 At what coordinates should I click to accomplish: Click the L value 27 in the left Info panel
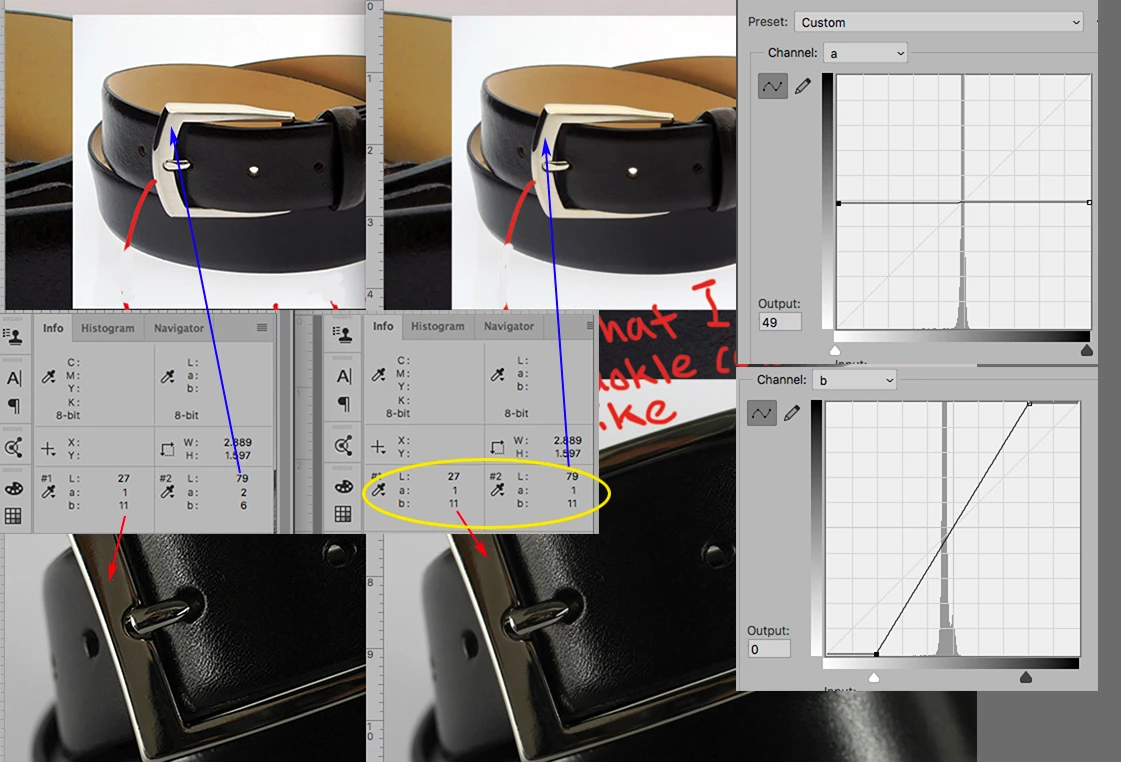(124, 478)
